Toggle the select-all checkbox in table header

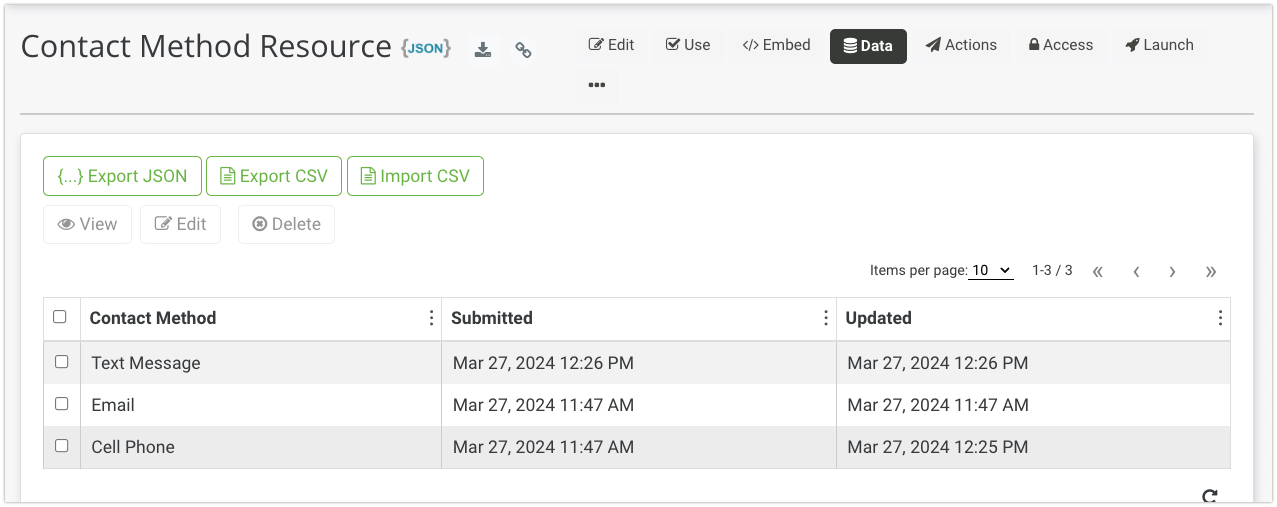click(x=60, y=317)
